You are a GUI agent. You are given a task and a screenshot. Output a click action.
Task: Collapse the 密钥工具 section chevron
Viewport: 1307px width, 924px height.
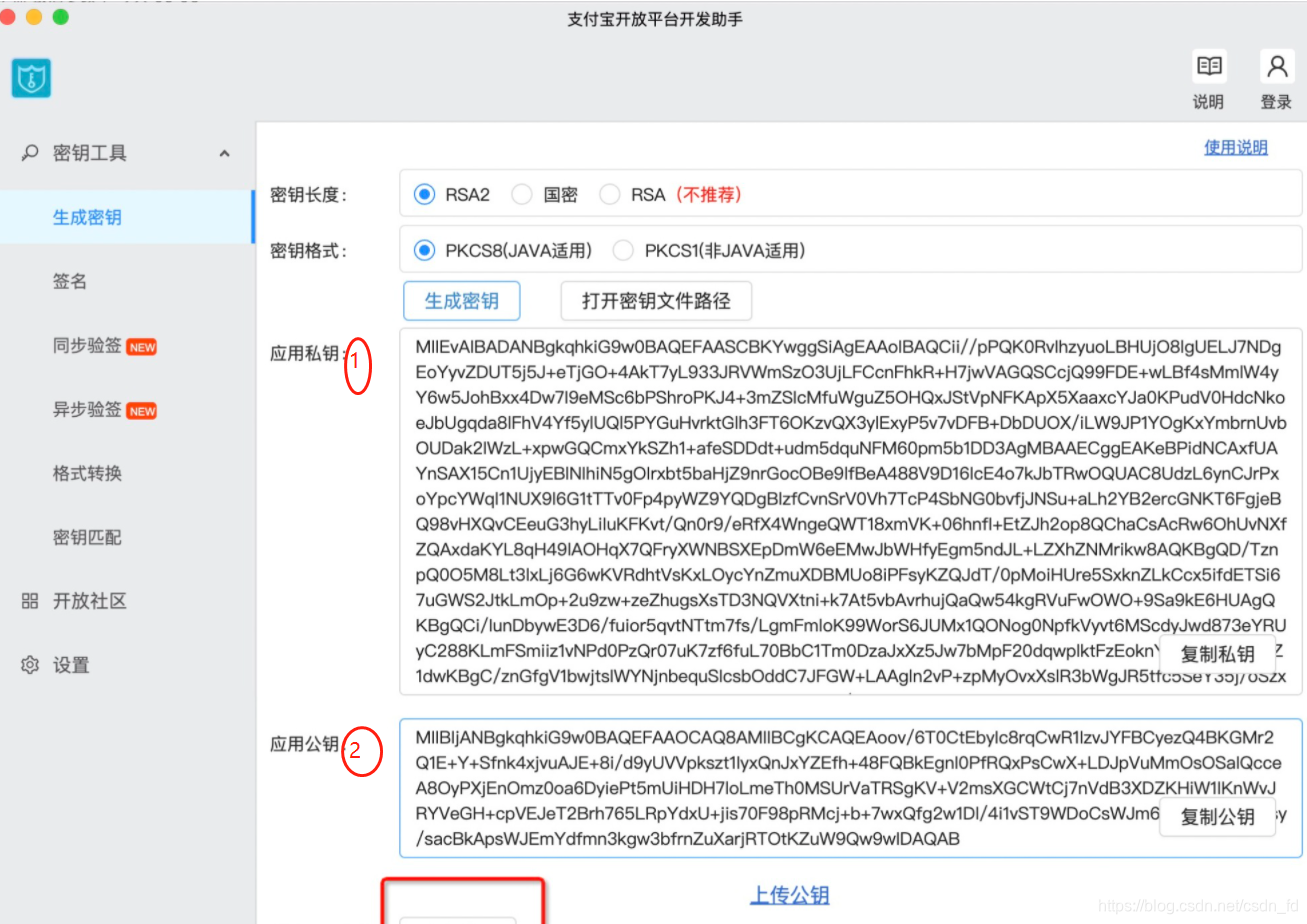click(x=224, y=153)
